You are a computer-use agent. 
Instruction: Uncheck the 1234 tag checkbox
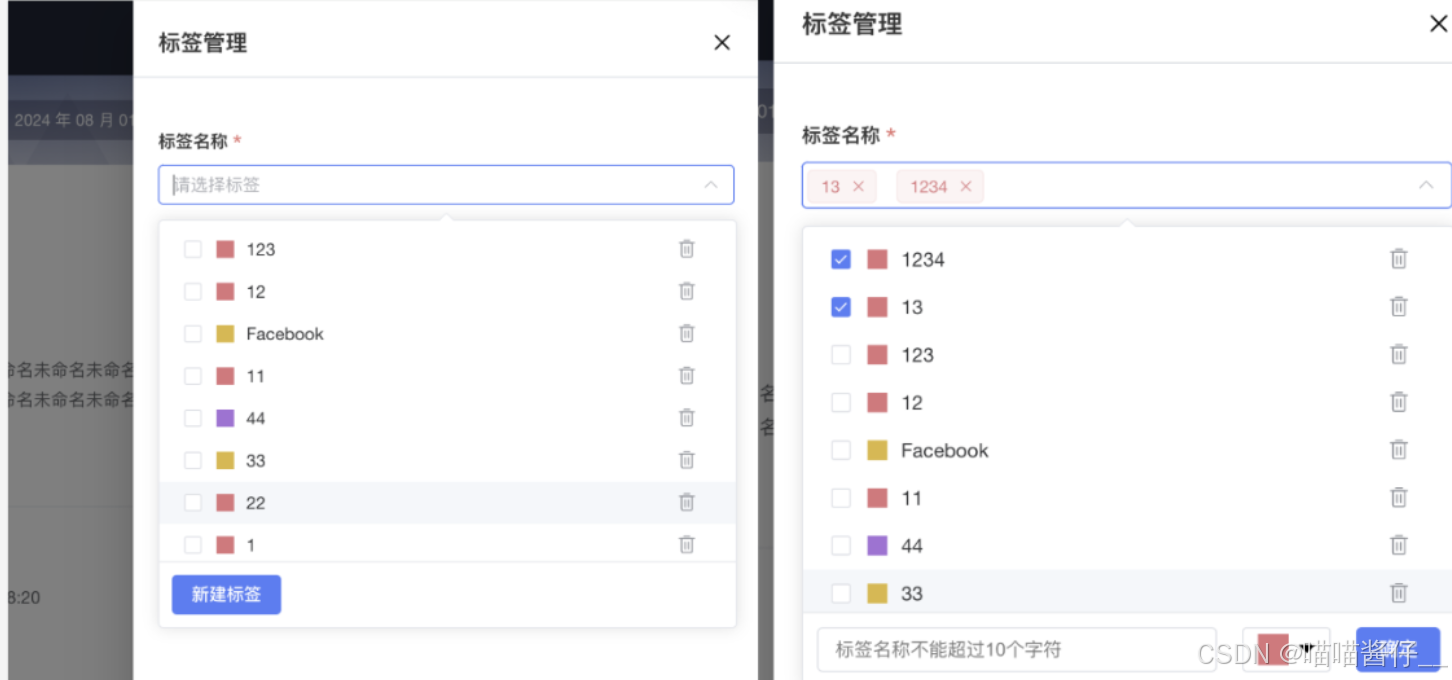click(x=841, y=258)
